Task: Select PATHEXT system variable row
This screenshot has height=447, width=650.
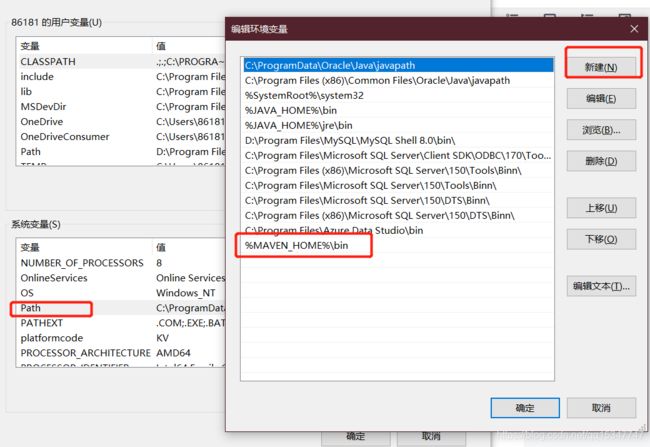Action: [42, 324]
